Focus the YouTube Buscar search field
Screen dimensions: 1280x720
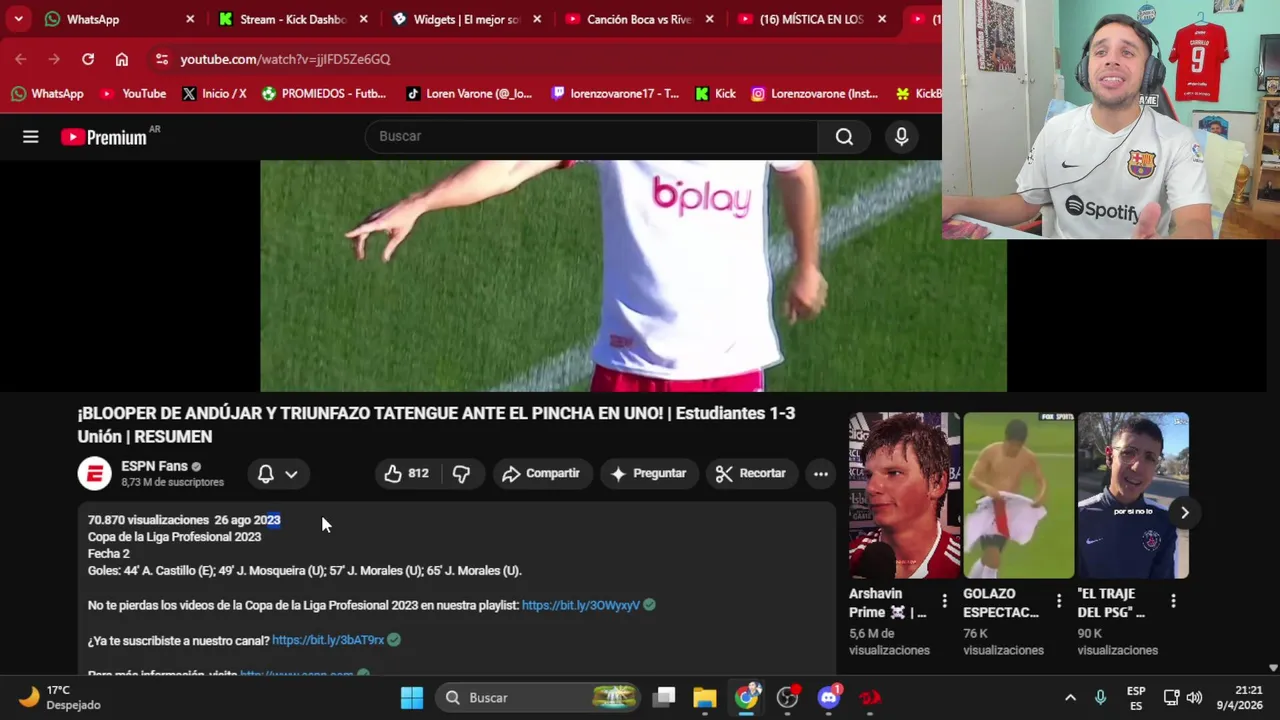(x=592, y=136)
